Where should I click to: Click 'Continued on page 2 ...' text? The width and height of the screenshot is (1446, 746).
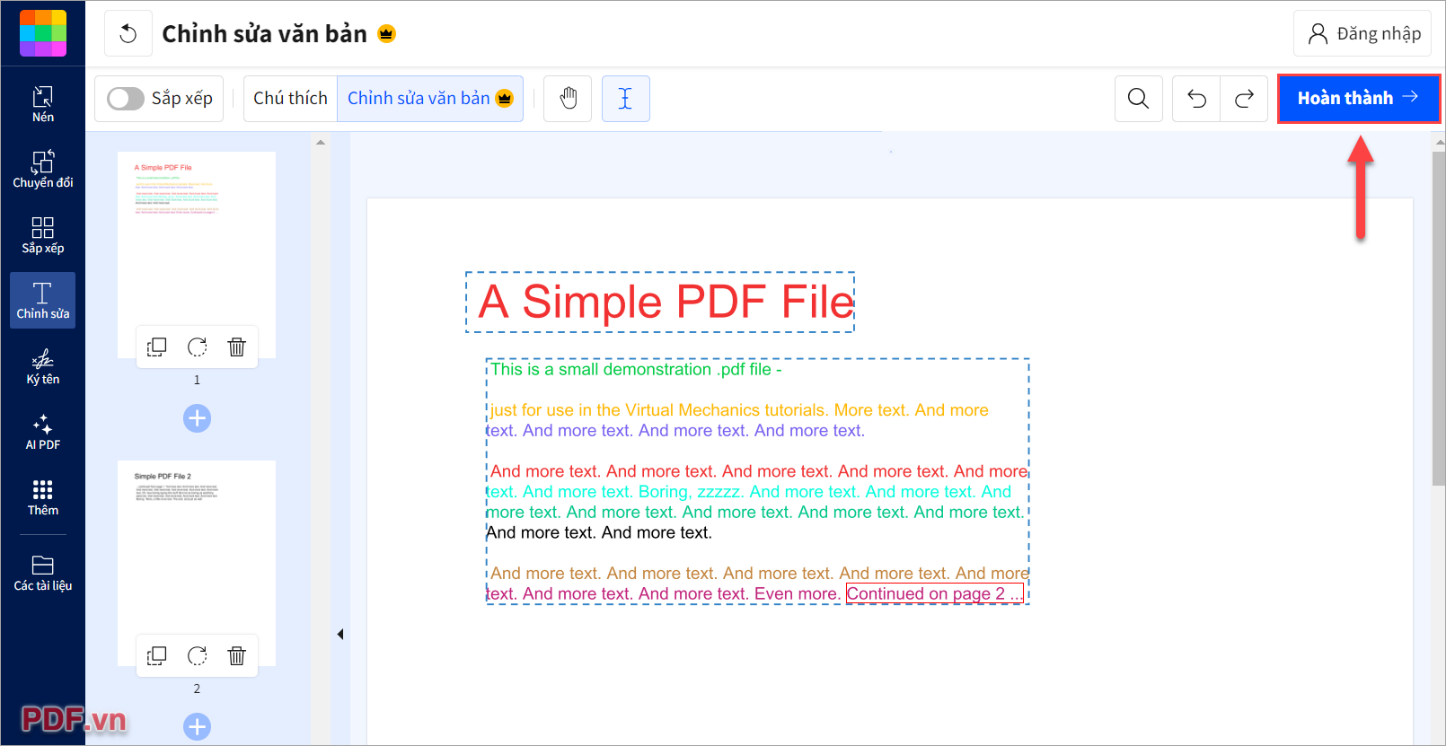(x=935, y=594)
